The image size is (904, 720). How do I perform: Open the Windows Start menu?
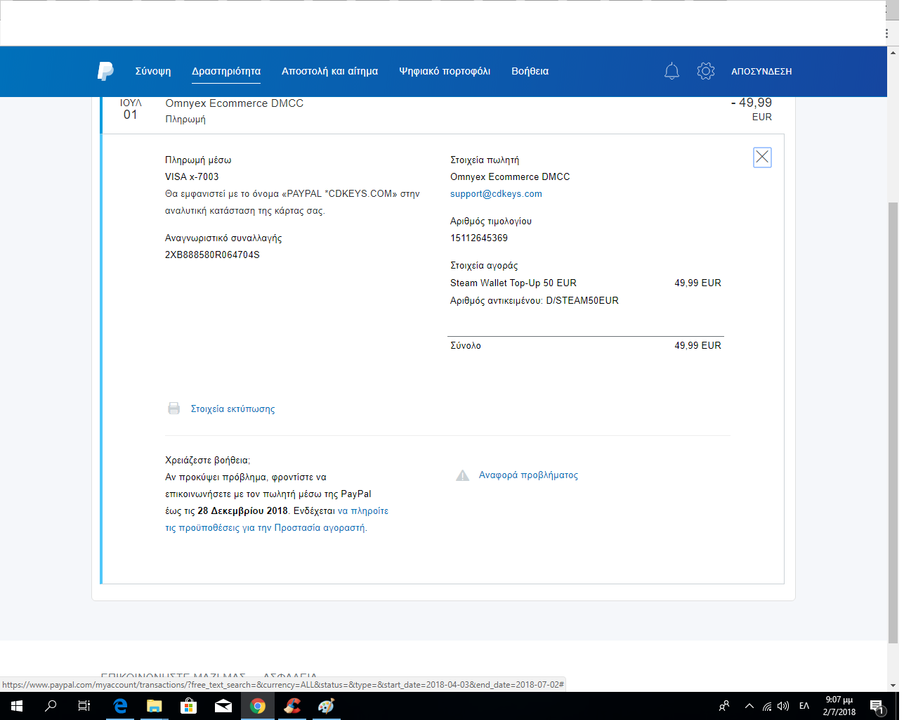pyautogui.click(x=17, y=706)
